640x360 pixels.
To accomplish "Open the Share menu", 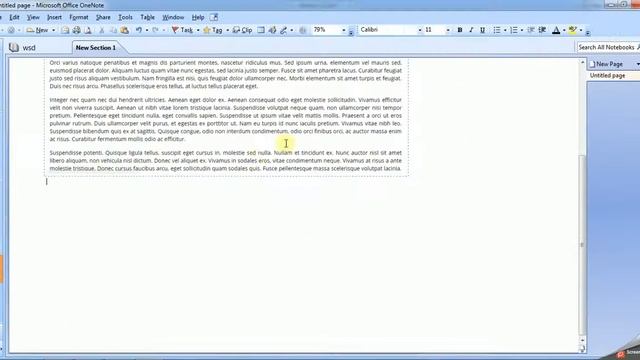I will (x=103, y=17).
